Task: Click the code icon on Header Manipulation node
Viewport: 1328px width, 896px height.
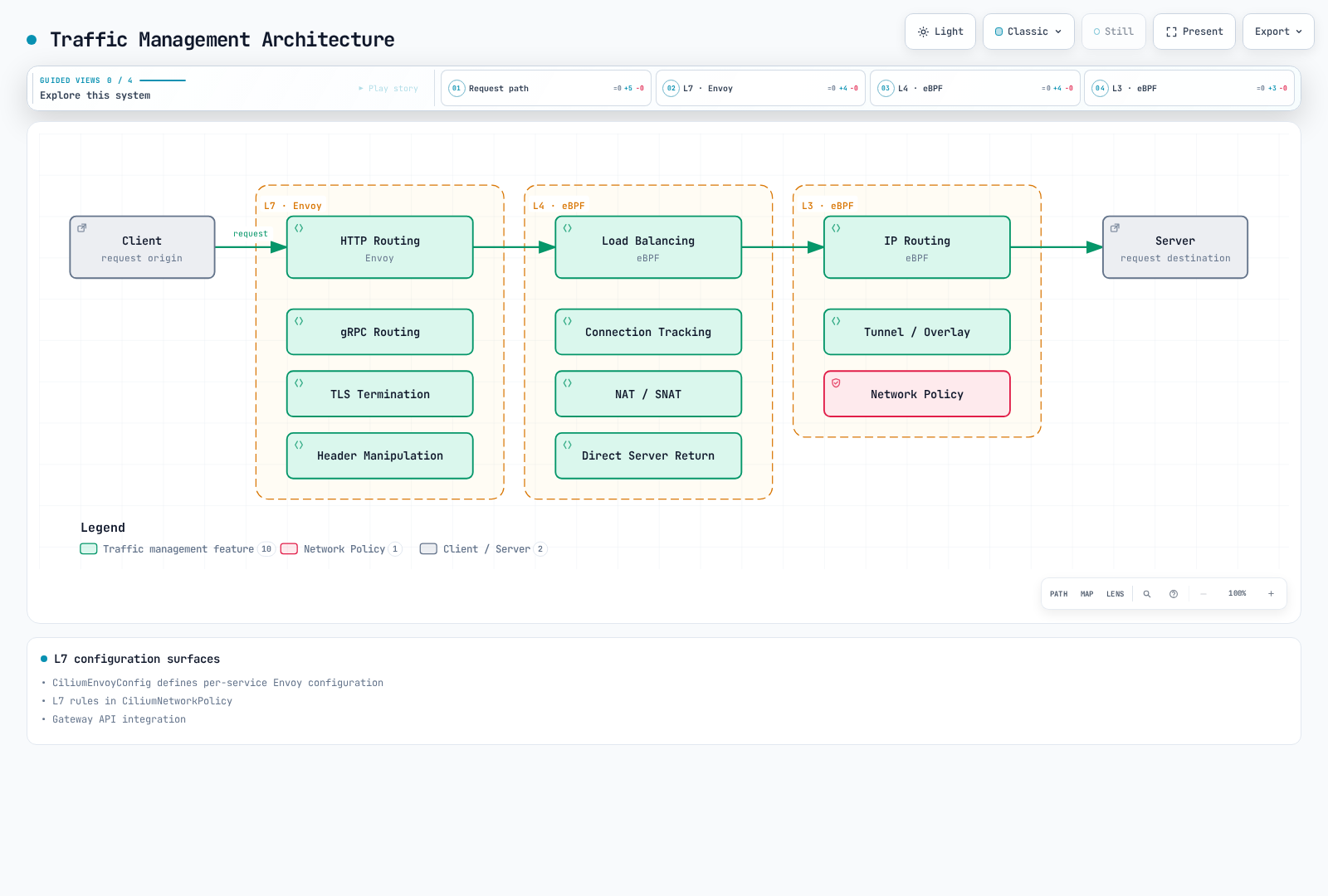Action: (299, 445)
